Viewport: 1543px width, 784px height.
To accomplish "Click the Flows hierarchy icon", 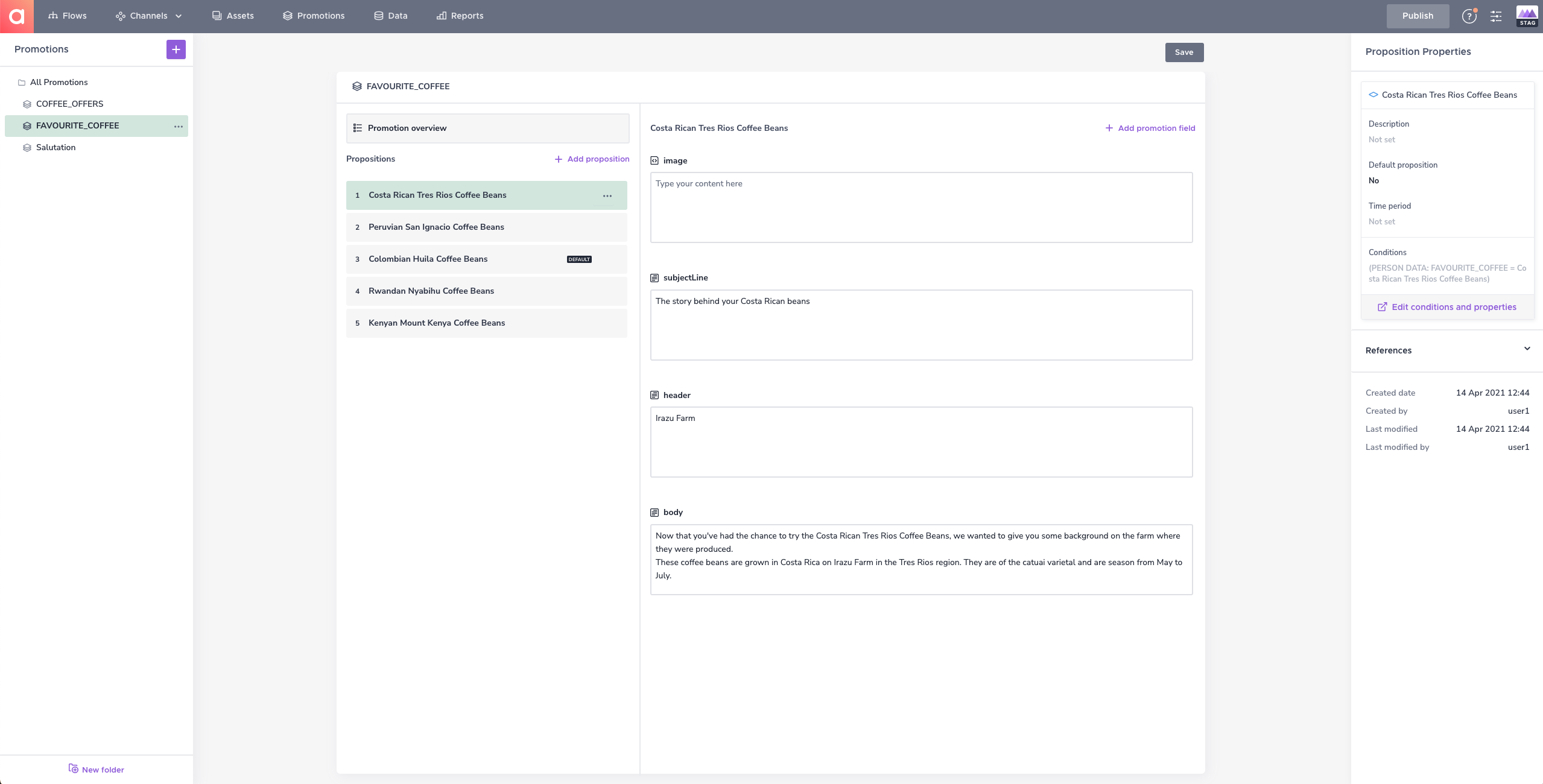I will [53, 16].
